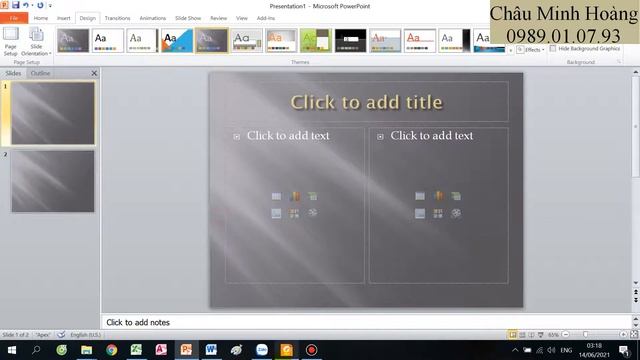Click the 65% zoom level button
This screenshot has width=640, height=360.
coord(553,335)
